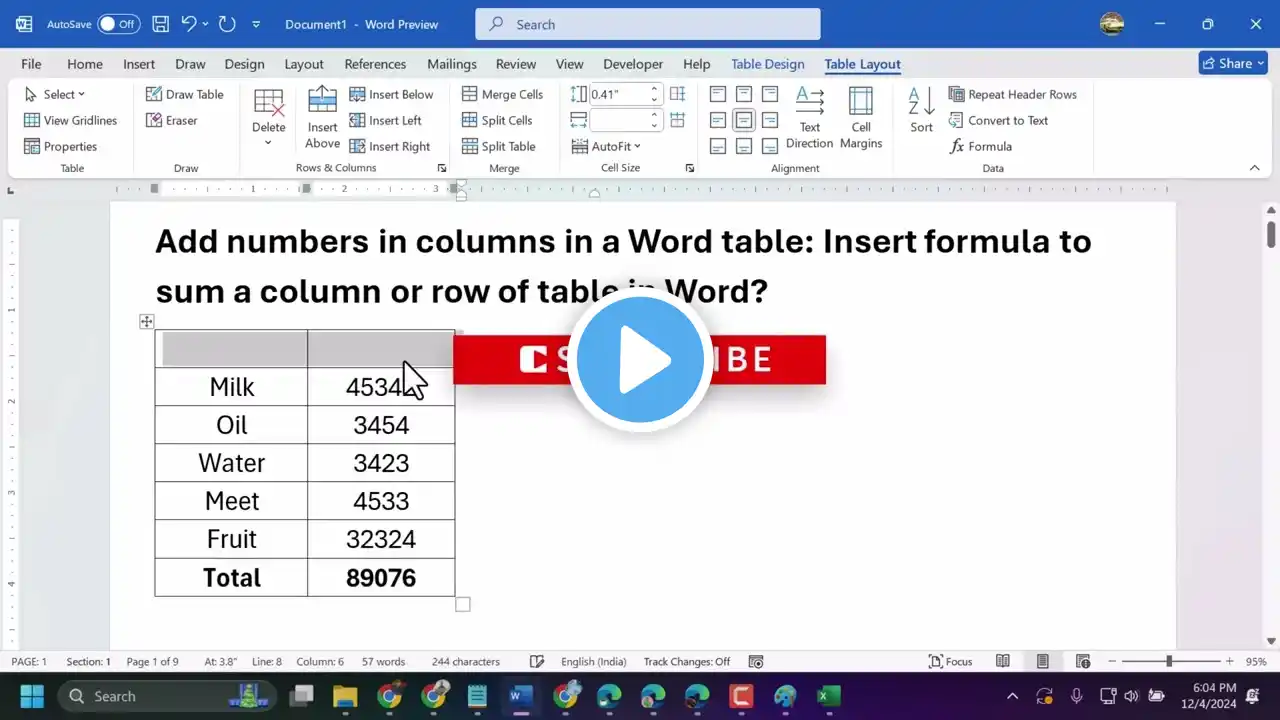This screenshot has width=1280, height=720.
Task: Adjust the zoom slider handle
Action: tap(1169, 662)
